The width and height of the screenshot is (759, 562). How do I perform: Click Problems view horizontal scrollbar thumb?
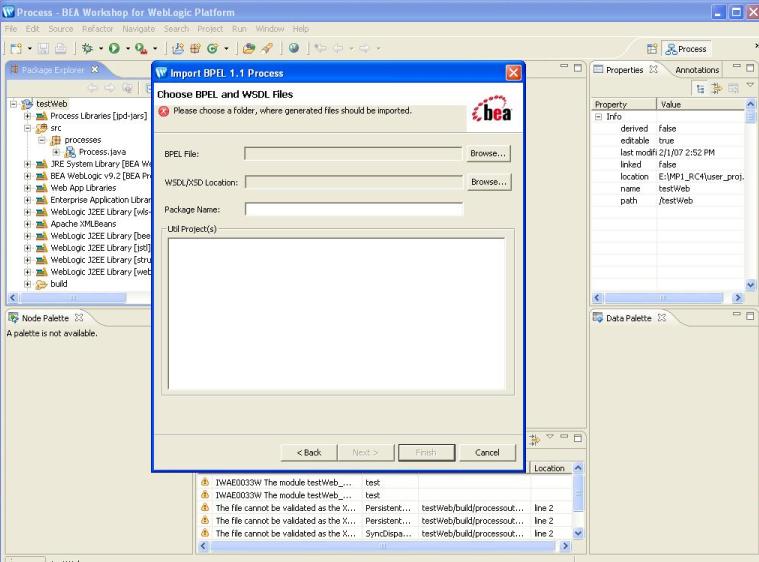pos(382,546)
